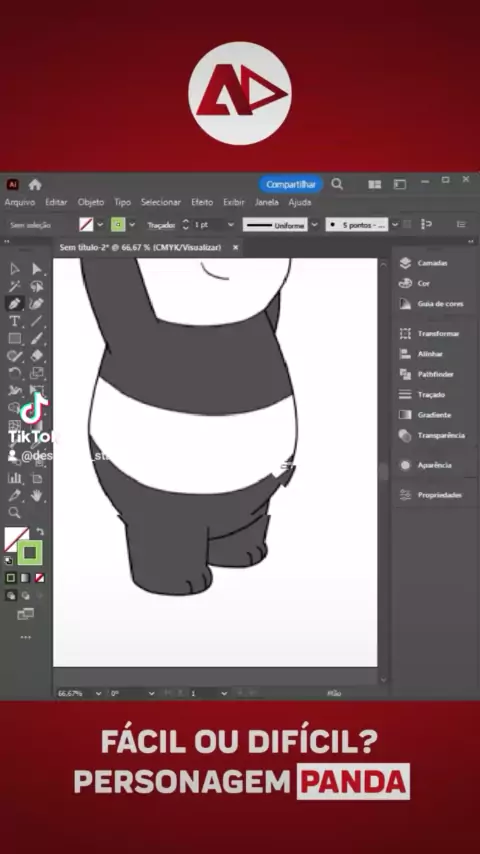Set paint mode to None
480x854 pixels.
pos(40,578)
